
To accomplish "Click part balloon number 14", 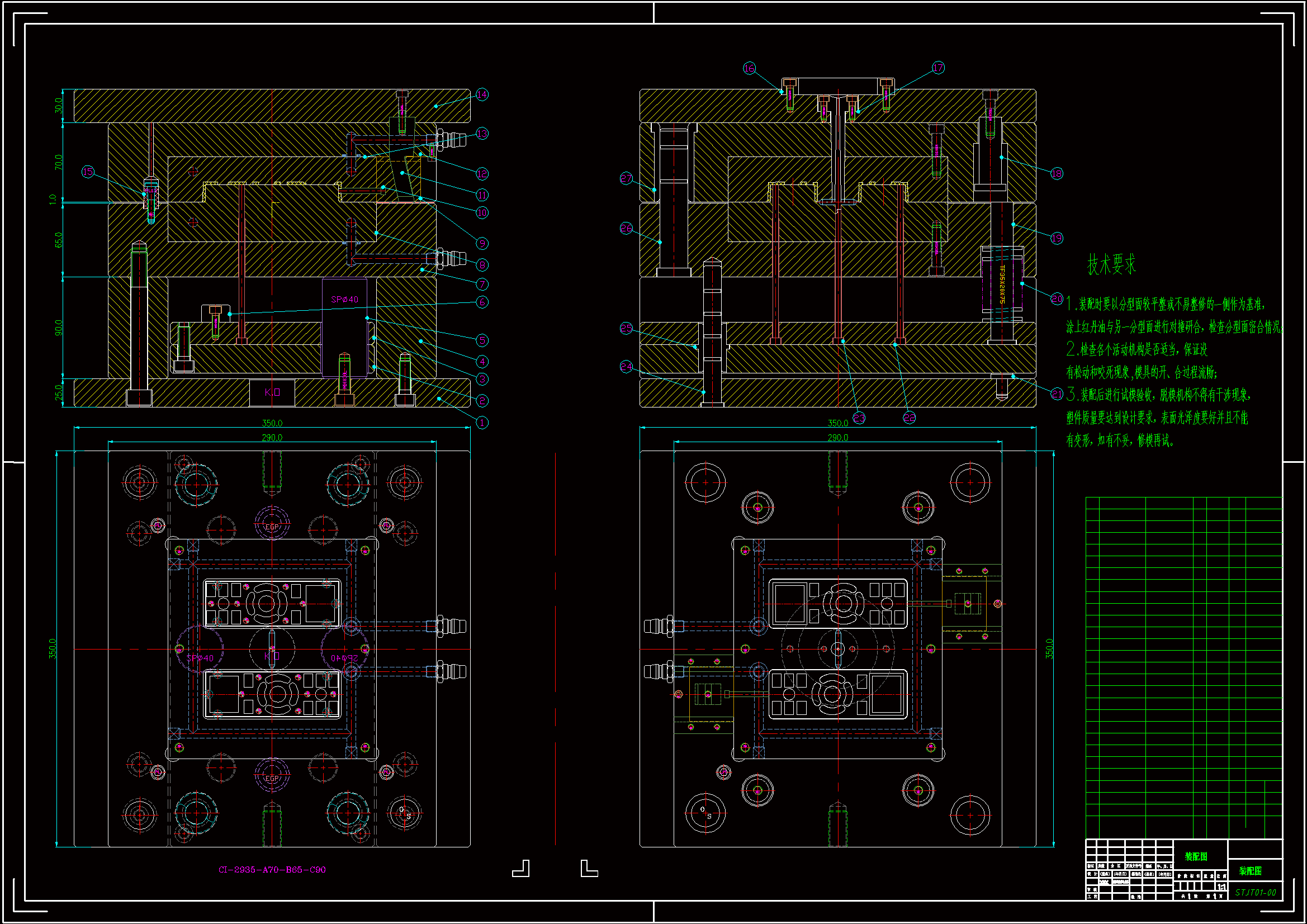I will point(481,94).
